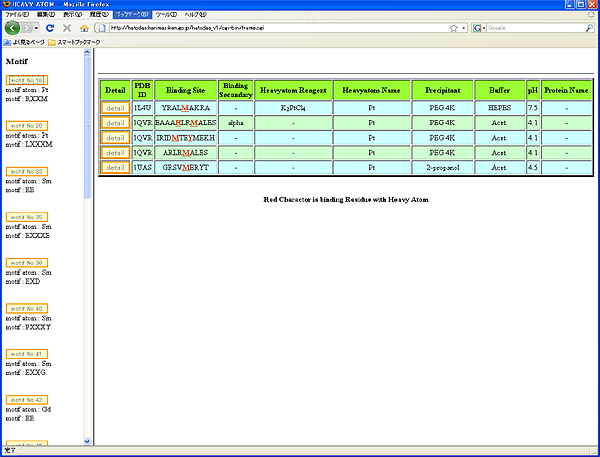Click the bookmark star in URL bar
The image size is (600, 457).
coord(453,28)
